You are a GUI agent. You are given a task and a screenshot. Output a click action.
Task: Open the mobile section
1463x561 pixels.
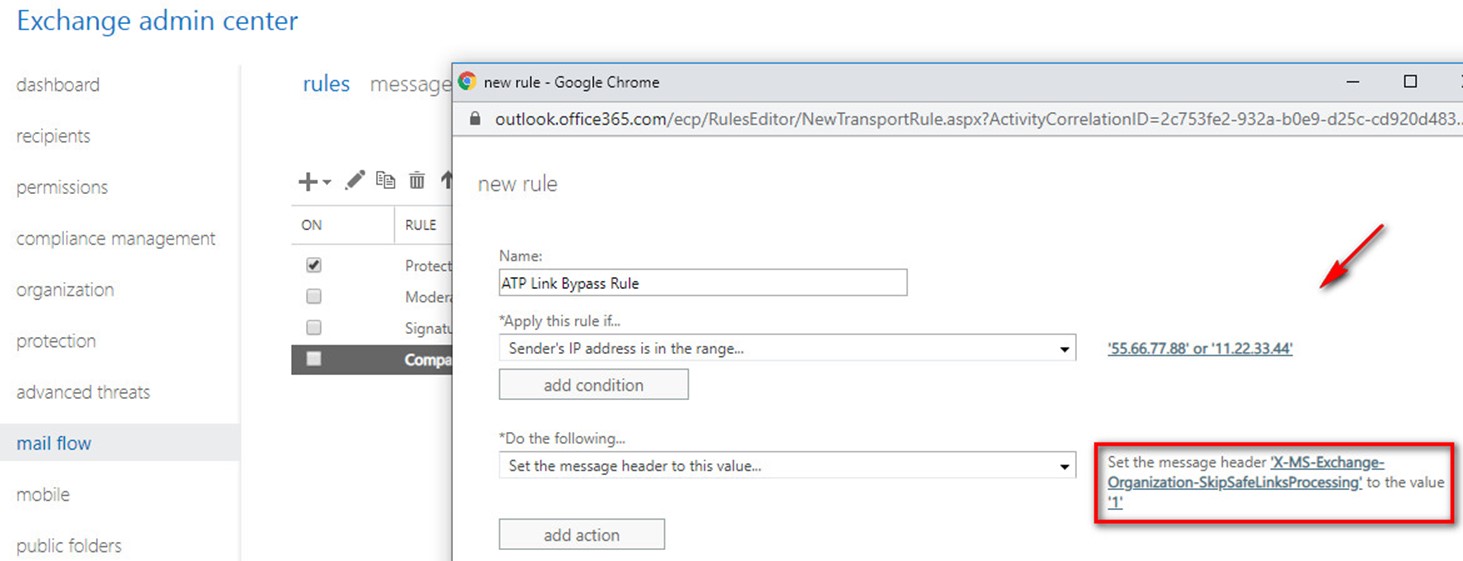click(x=43, y=494)
